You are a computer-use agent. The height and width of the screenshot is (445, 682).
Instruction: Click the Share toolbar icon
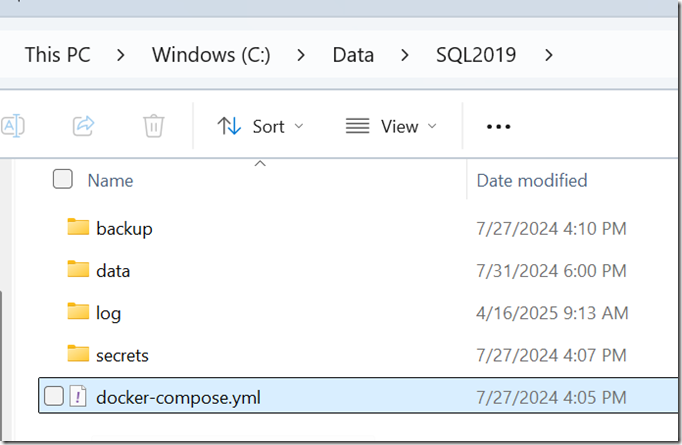tap(83, 126)
